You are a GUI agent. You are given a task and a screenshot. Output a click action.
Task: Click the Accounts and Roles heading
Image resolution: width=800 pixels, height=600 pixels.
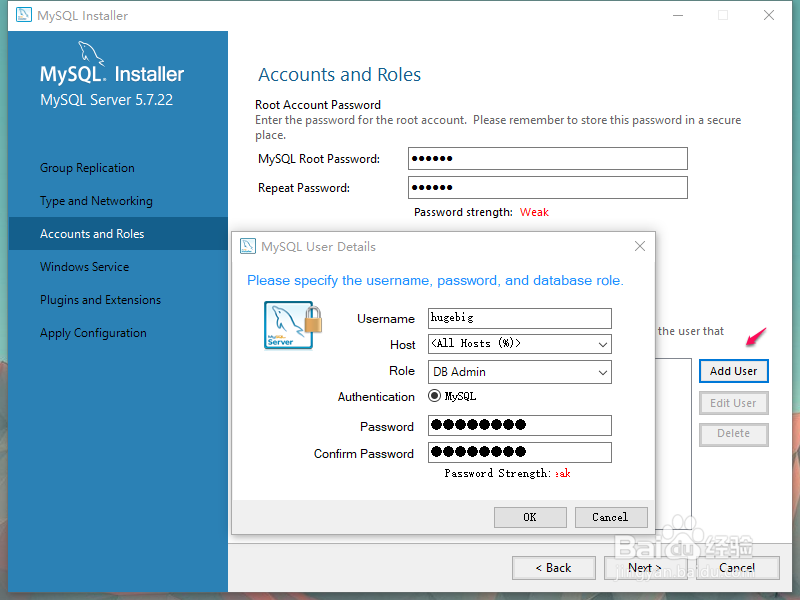[339, 74]
